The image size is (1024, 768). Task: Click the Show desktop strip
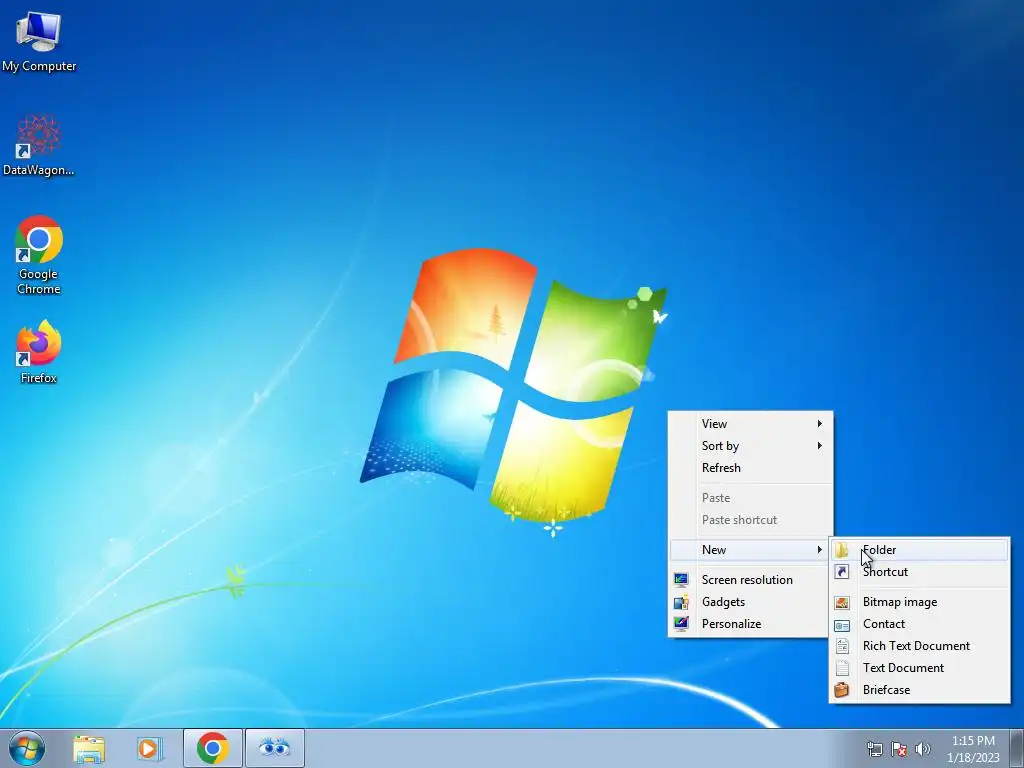tap(1016, 748)
